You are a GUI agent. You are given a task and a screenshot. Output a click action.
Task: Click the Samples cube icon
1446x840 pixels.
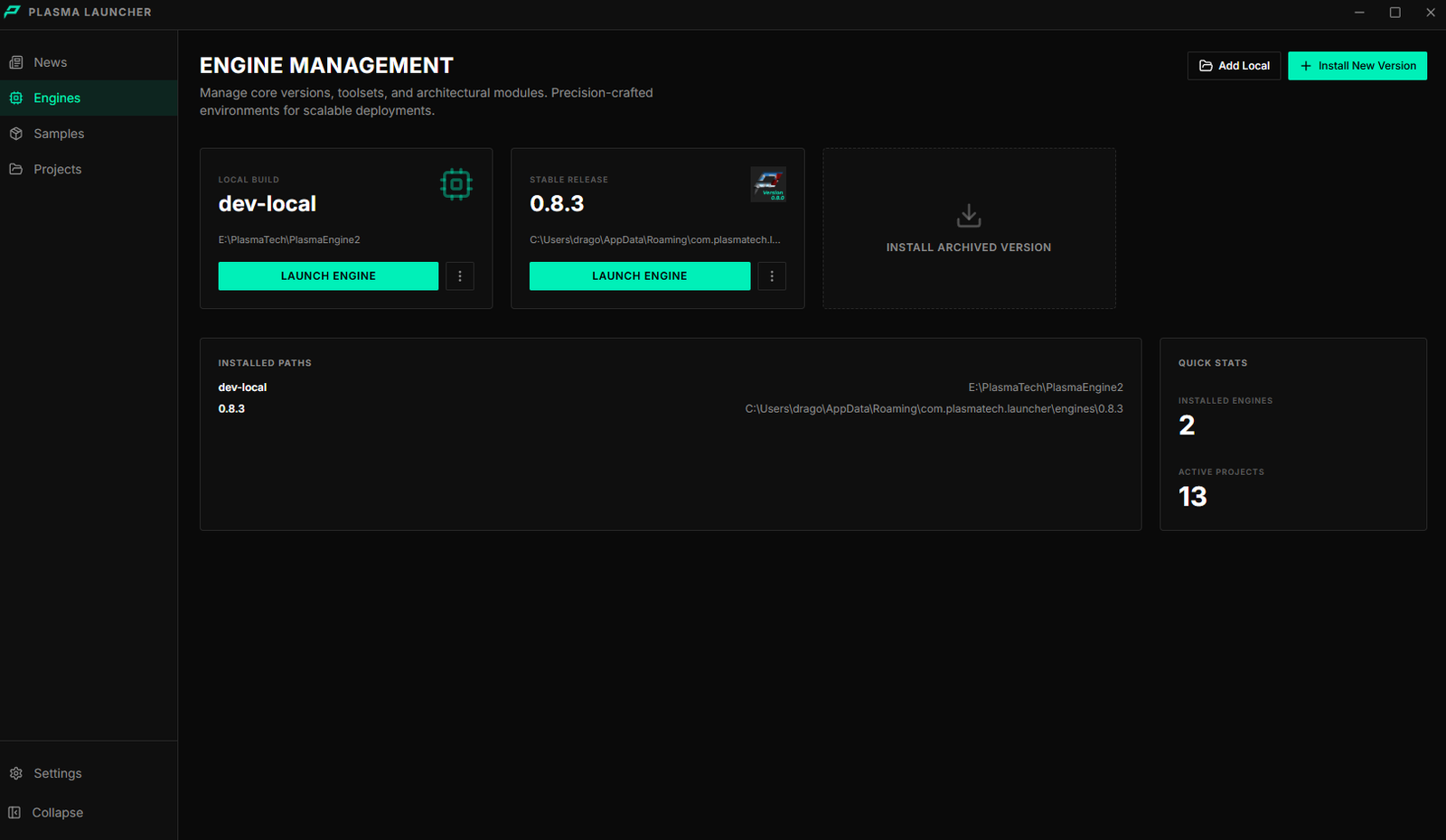coord(16,134)
